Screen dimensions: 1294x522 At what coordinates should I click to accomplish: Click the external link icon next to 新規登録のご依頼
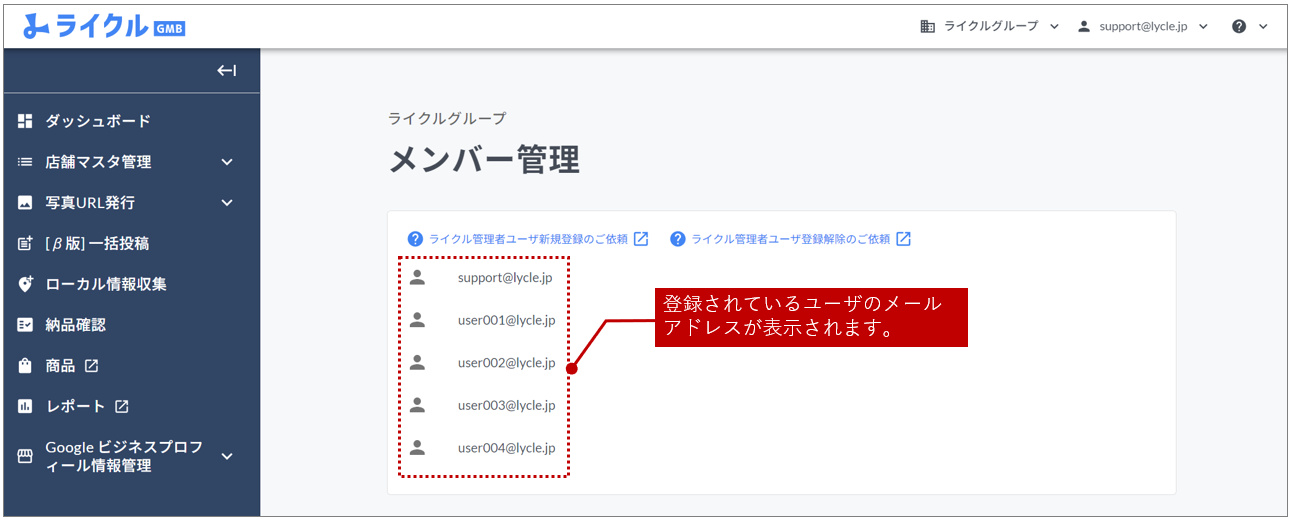pos(641,239)
